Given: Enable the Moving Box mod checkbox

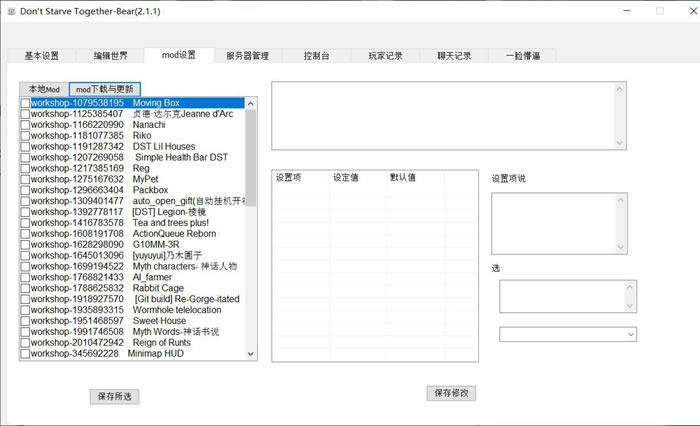Looking at the screenshot, I should point(25,103).
